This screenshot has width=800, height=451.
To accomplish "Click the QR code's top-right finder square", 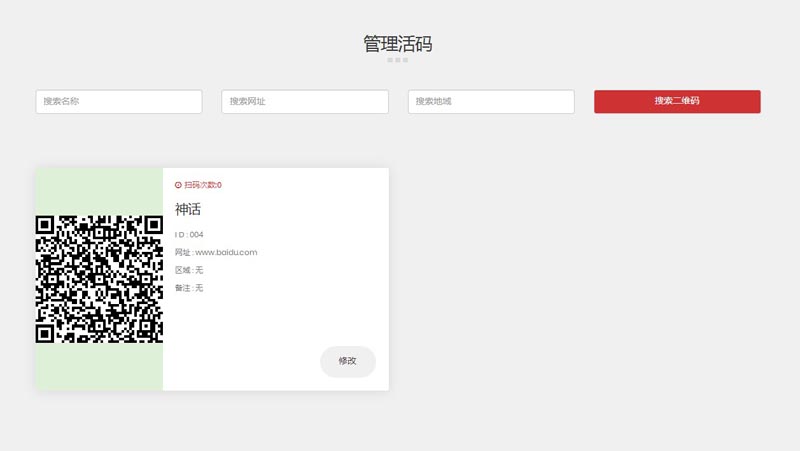I will (x=152, y=225).
